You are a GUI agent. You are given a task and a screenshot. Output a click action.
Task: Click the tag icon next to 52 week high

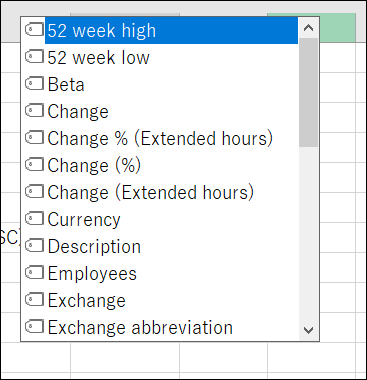[34, 30]
